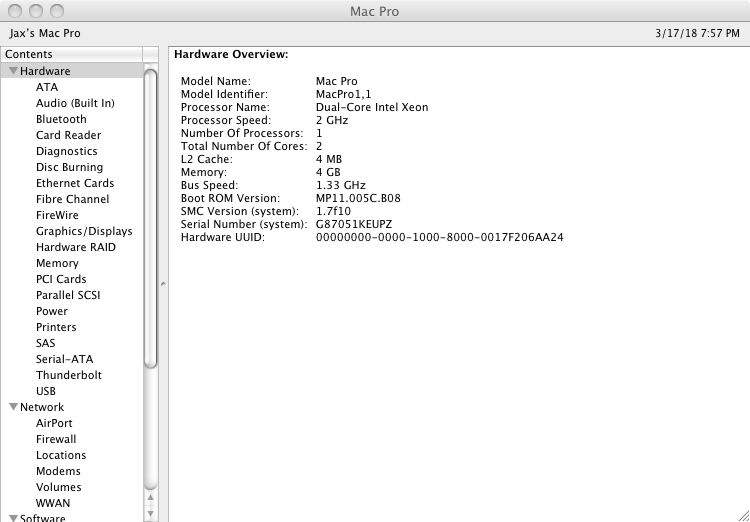The image size is (750, 522).
Task: Show Serial-ATA information
Action: (65, 359)
